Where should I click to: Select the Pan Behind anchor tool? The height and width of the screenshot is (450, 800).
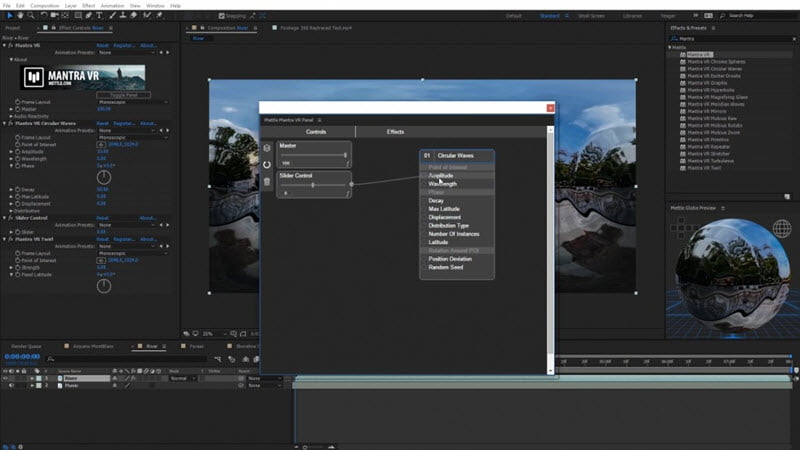click(65, 16)
